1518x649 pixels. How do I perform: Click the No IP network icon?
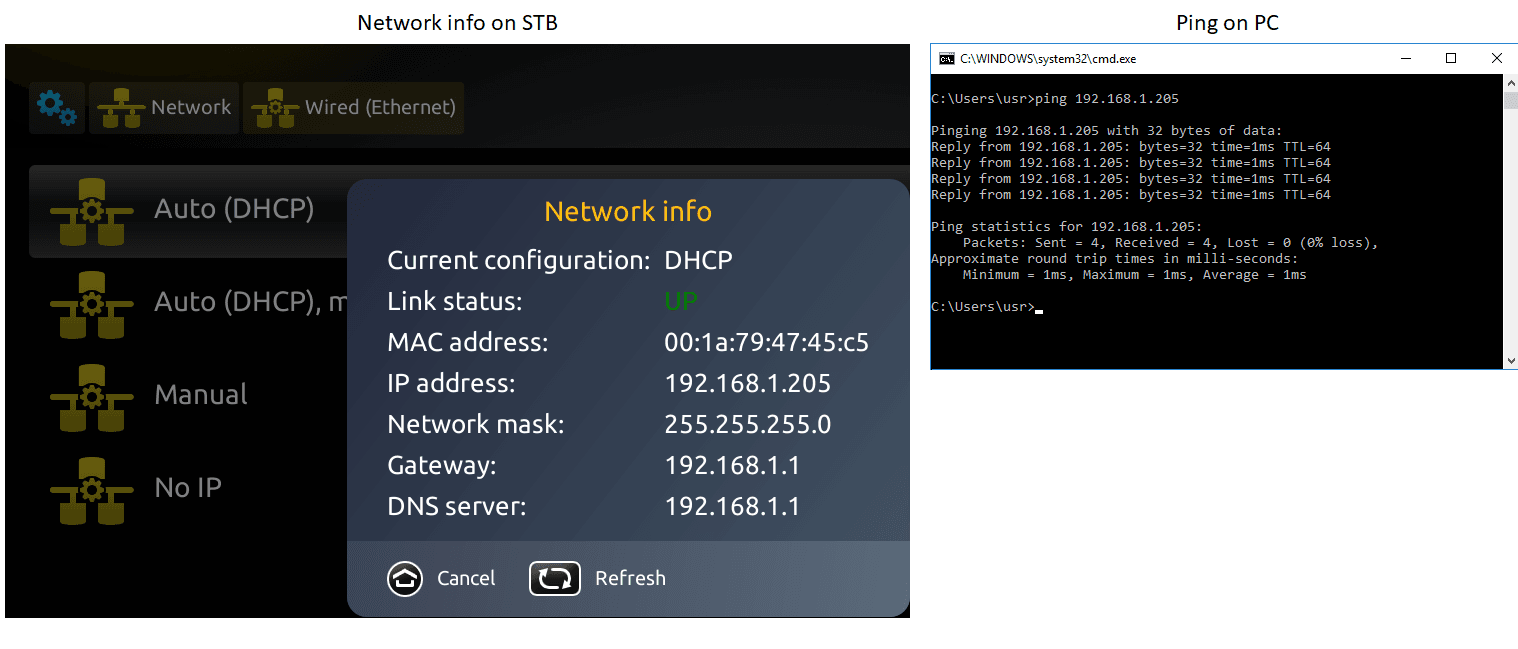pyautogui.click(x=91, y=489)
